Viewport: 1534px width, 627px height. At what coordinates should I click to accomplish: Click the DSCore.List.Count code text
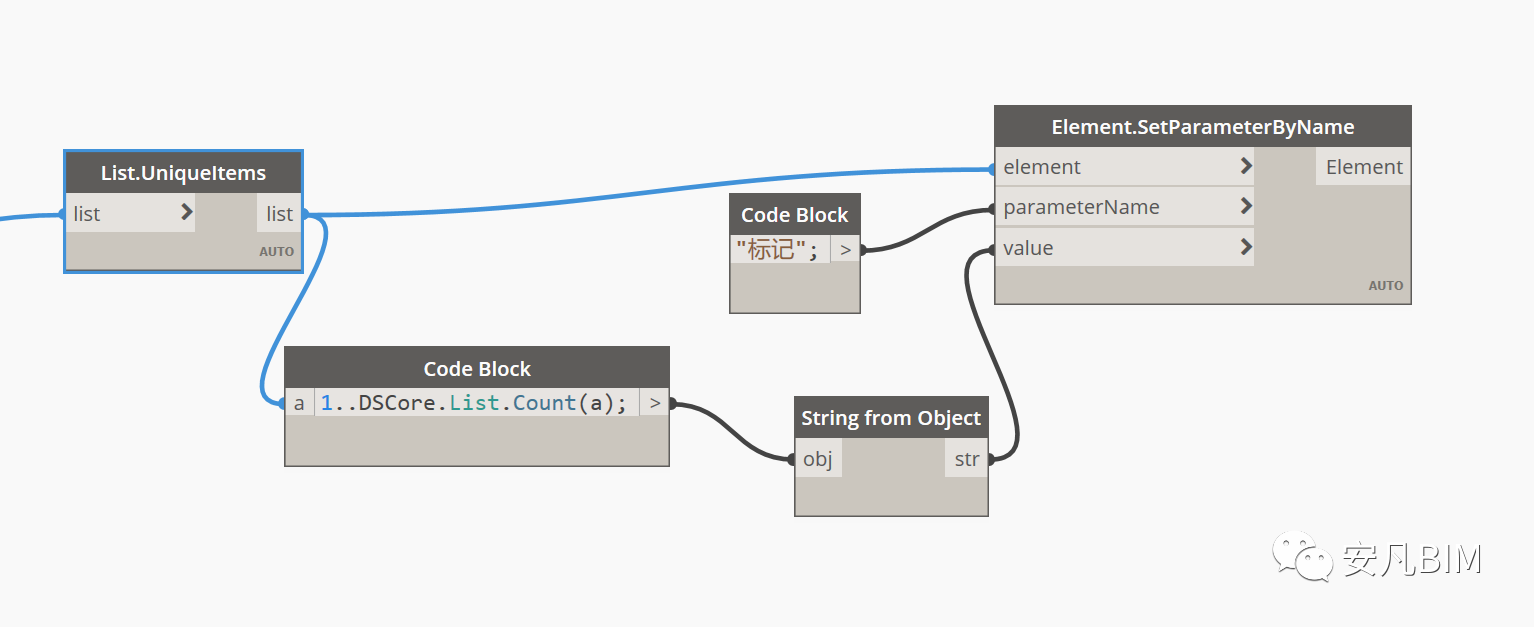476,403
